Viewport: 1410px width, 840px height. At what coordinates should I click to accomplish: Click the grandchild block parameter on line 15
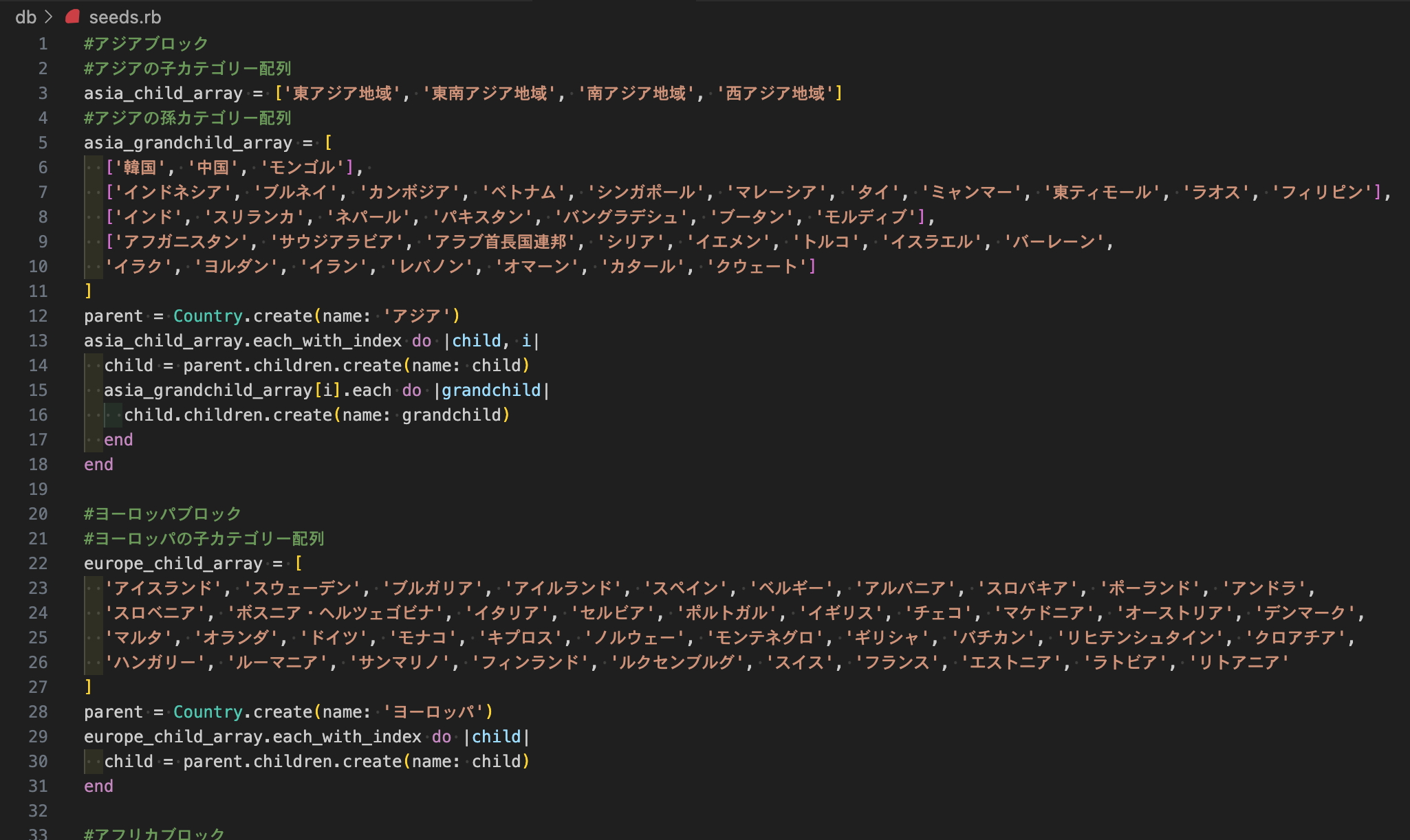point(491,390)
